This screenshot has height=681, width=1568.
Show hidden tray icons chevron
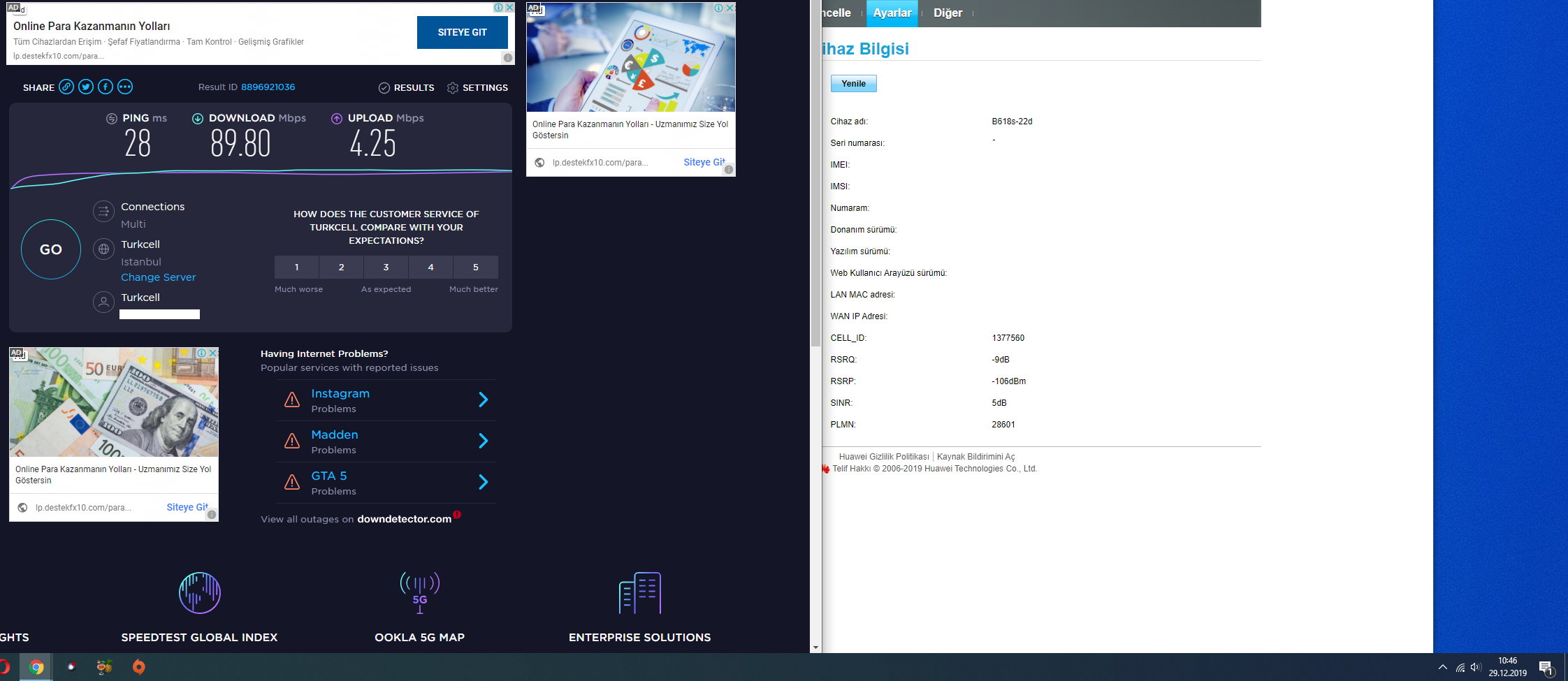point(1442,667)
